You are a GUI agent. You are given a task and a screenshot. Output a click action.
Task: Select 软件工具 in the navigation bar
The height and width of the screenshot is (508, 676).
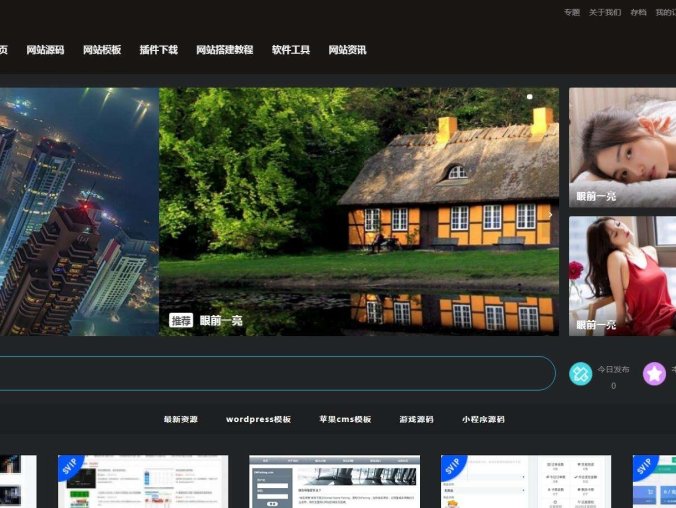(291, 50)
